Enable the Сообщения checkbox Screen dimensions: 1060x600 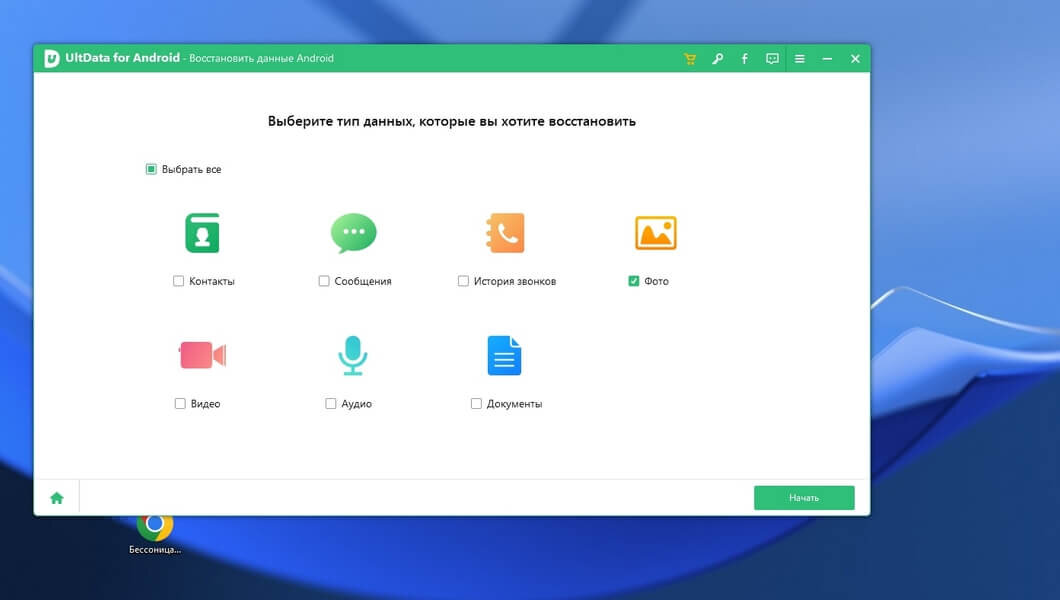[x=324, y=281]
